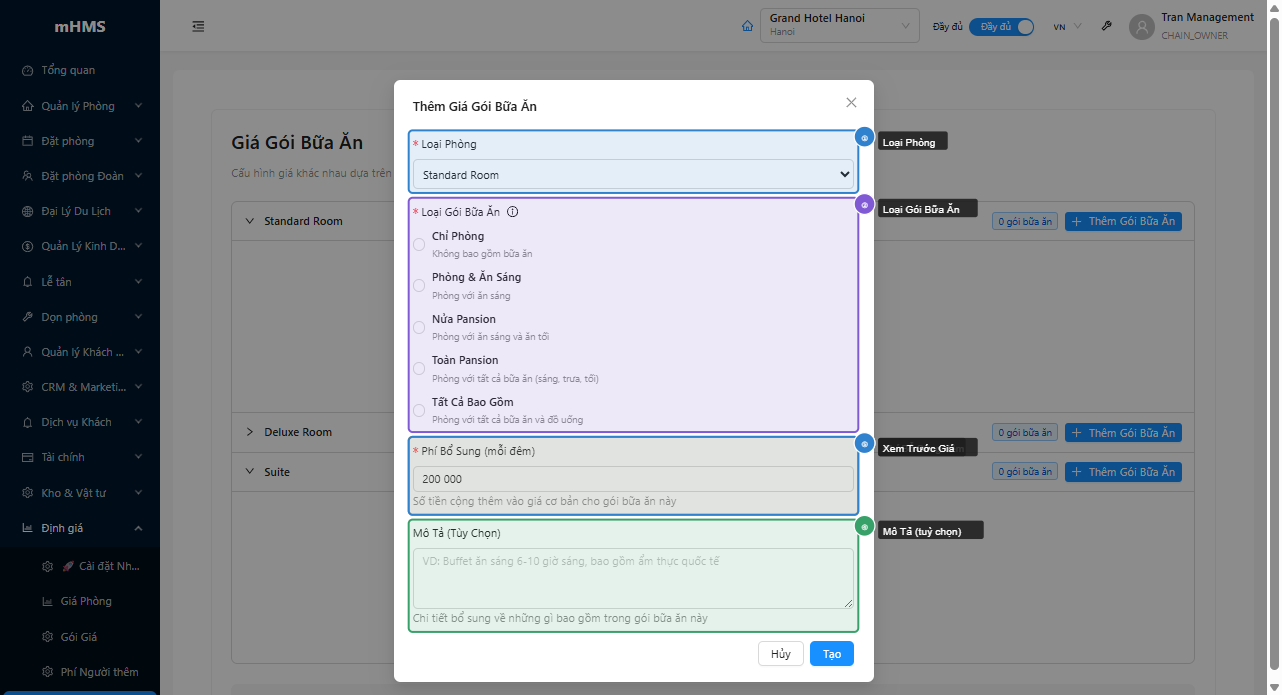Click the purple marker for Loại Gói Bữa Ăn
The width and height of the screenshot is (1282, 695).
[865, 205]
